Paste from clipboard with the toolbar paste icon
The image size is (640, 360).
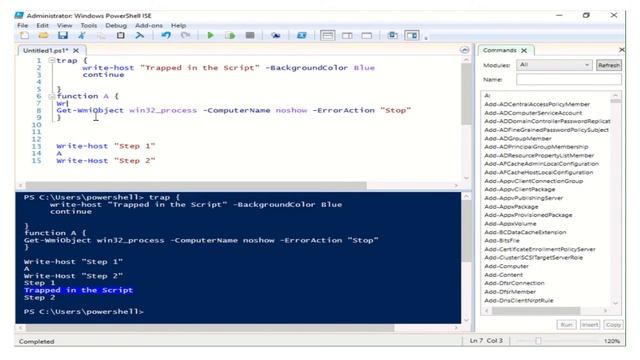120,36
